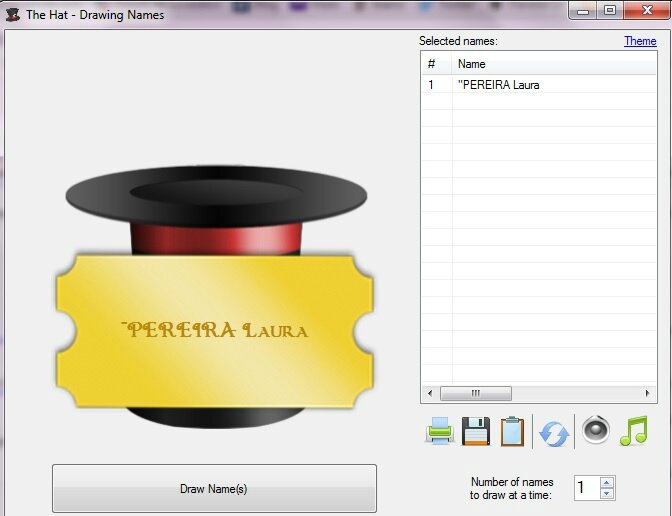Minimize The Hat window
Screen dimensions: 672x516
pyautogui.click(x=583, y=11)
